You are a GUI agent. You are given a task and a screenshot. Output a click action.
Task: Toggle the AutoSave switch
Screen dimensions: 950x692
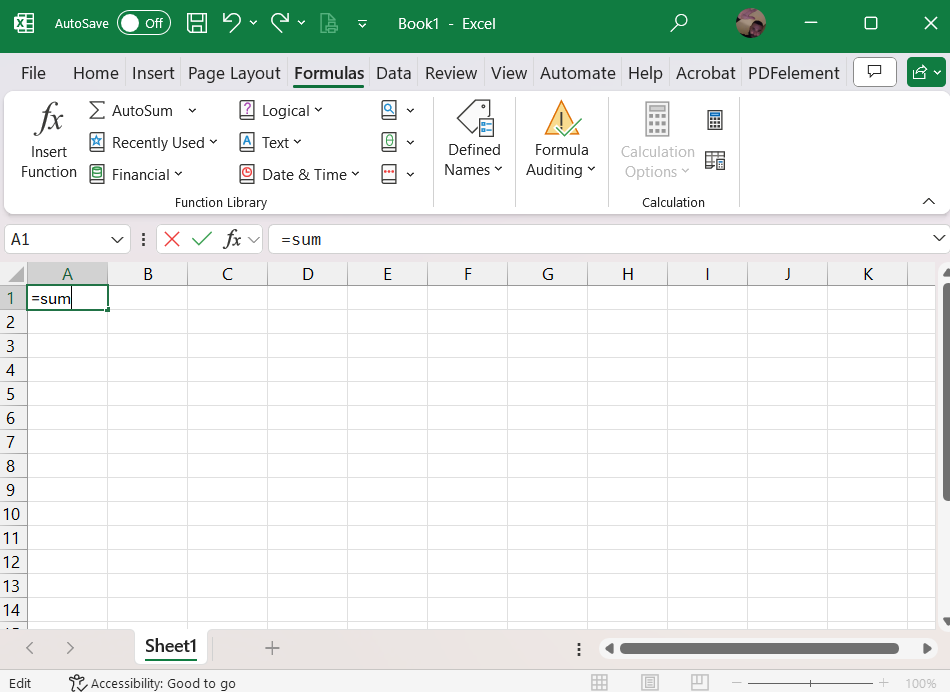pyautogui.click(x=143, y=23)
